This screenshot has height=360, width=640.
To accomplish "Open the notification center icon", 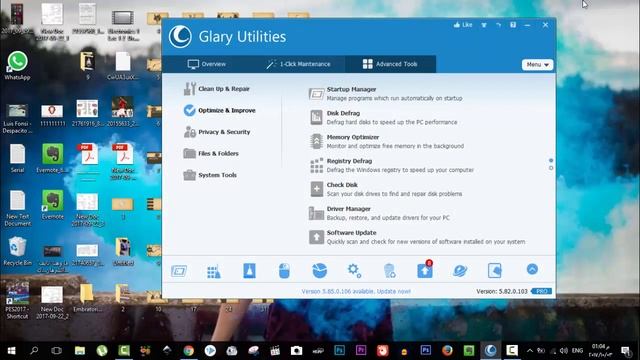I will pos(625,351).
